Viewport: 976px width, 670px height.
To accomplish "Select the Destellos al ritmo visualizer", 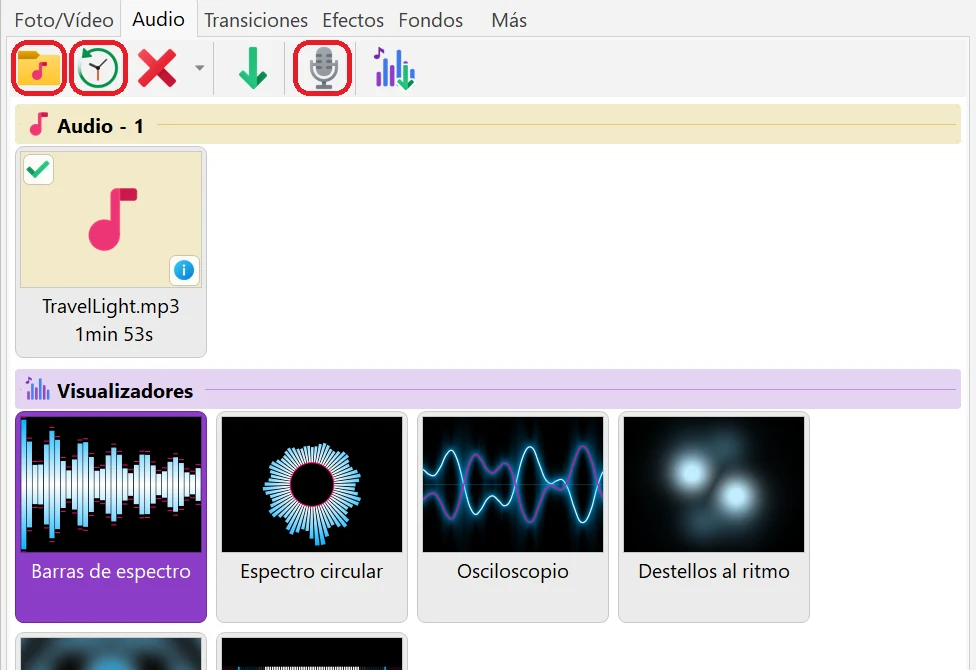I will click(x=714, y=517).
